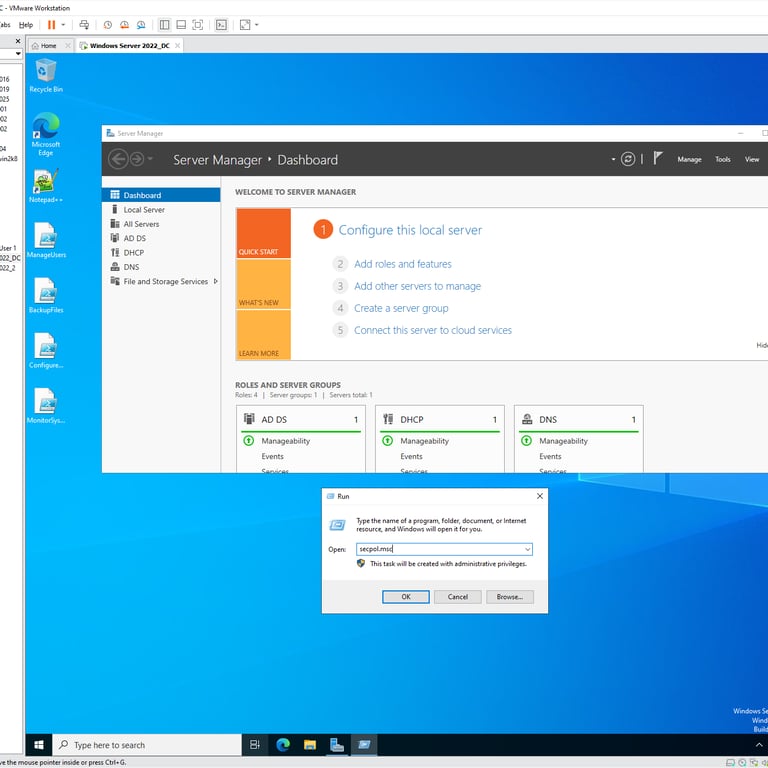Take a VMware snapshot with the clock icon
The height and width of the screenshot is (768, 768).
point(108,24)
